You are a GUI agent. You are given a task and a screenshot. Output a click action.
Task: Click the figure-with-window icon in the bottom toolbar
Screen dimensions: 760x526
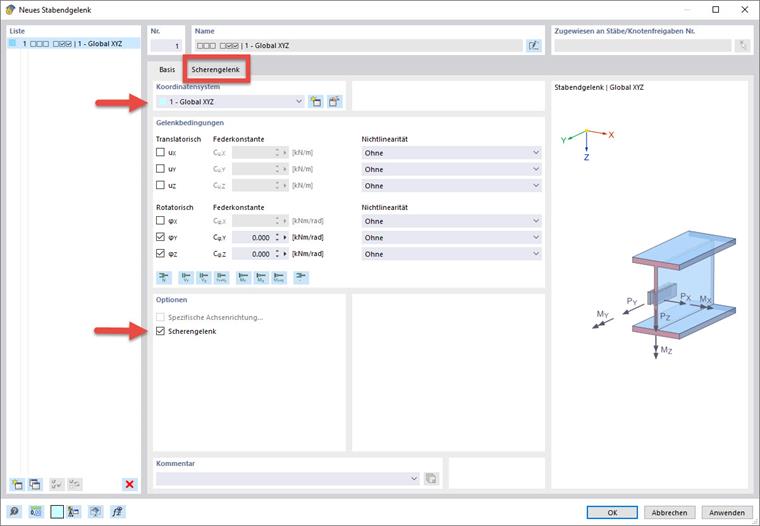pyautogui.click(x=74, y=511)
